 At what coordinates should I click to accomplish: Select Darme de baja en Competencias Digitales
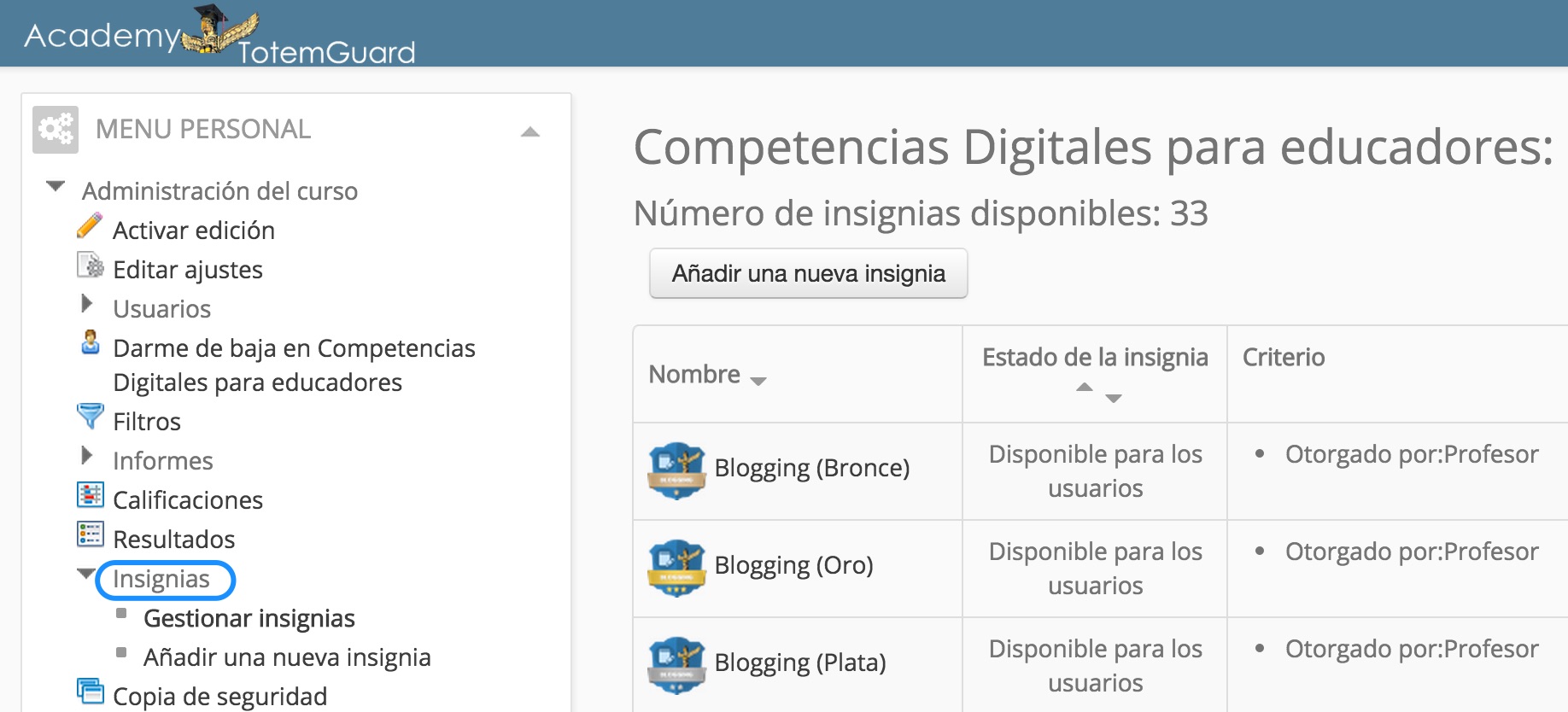coord(294,365)
